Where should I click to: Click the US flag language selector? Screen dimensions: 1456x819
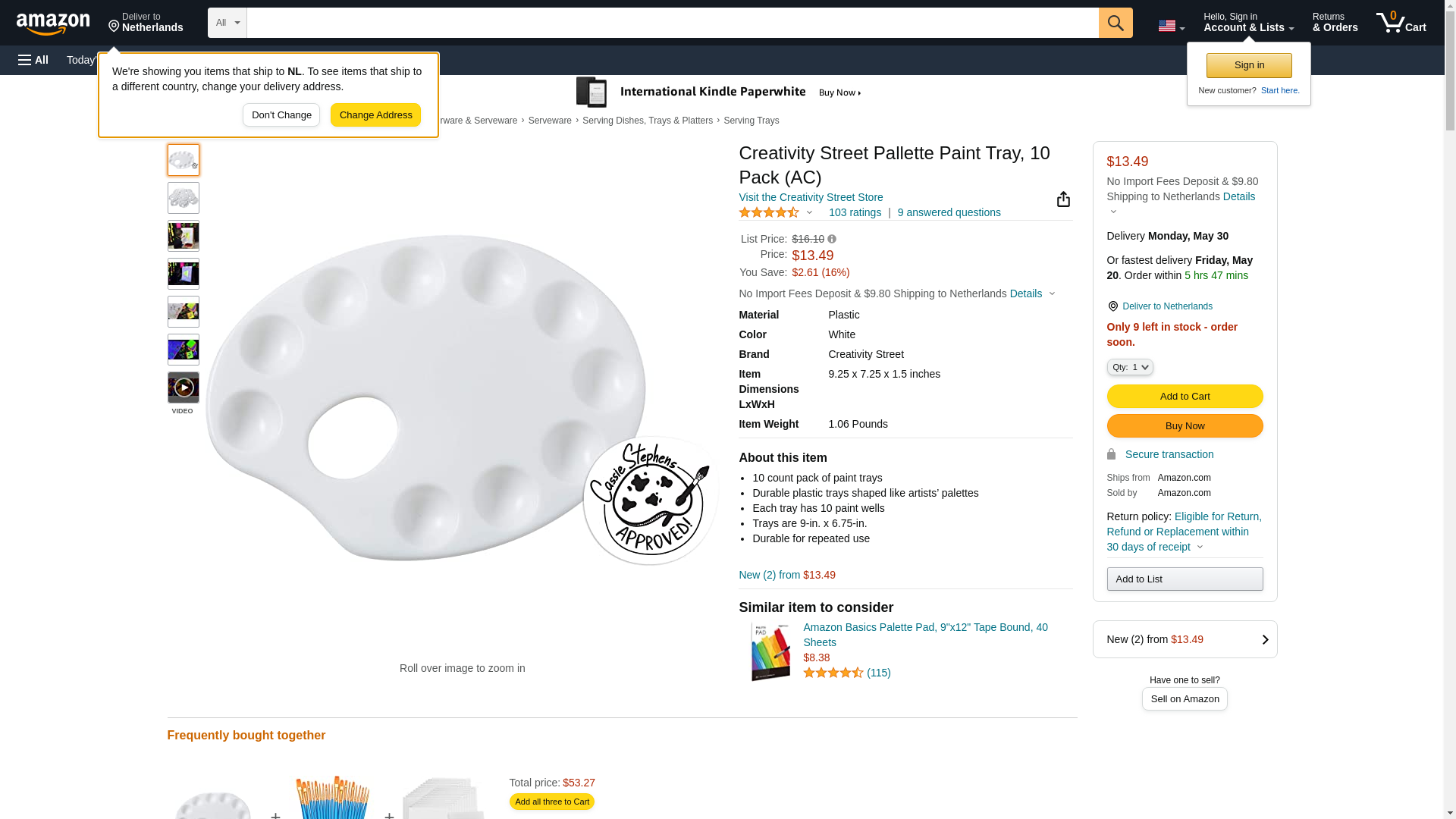tap(1171, 26)
